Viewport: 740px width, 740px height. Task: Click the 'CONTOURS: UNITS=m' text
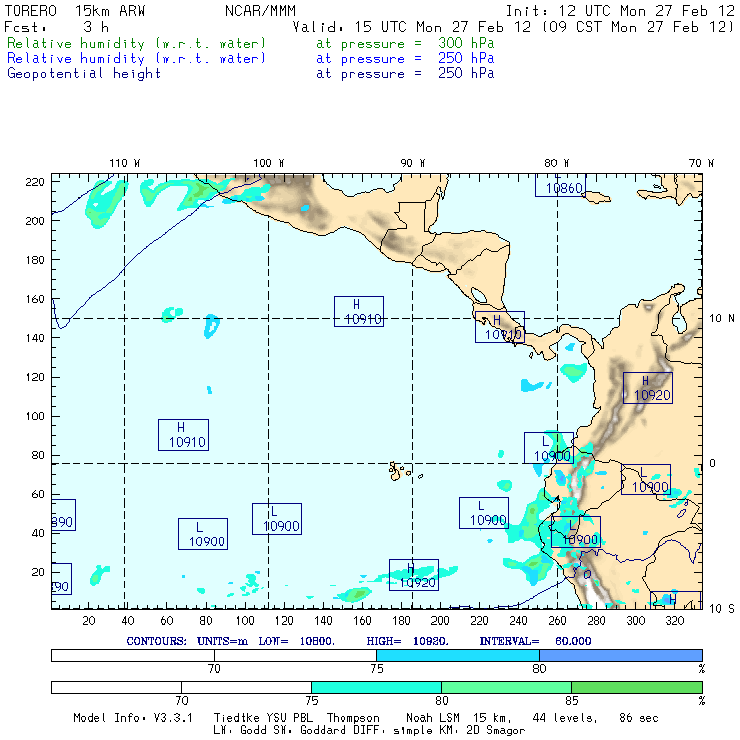coord(187,641)
